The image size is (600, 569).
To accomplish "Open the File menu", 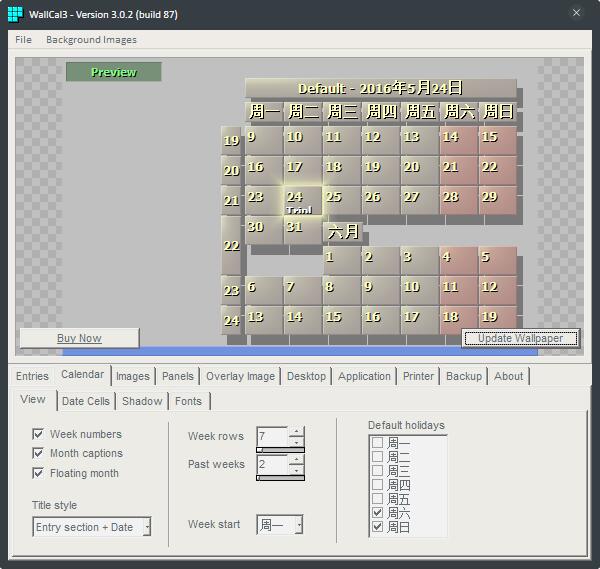I will coord(23,40).
